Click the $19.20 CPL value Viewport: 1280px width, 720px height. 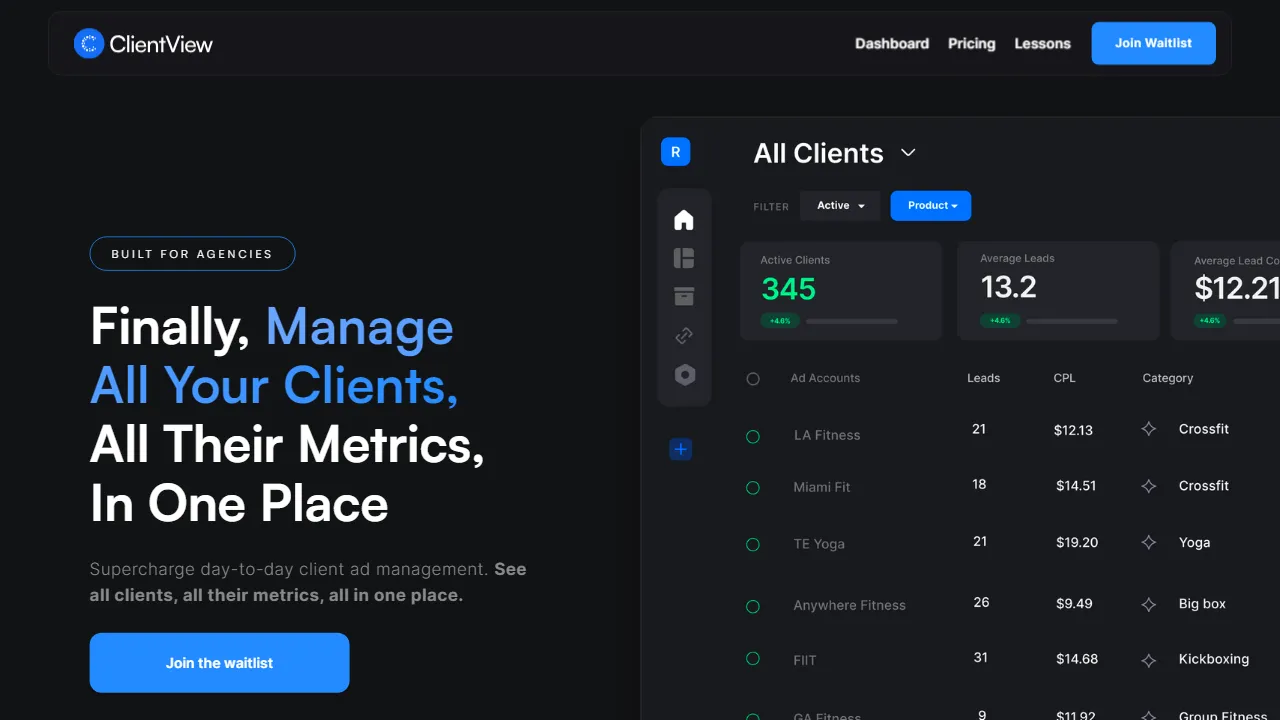[1077, 542]
